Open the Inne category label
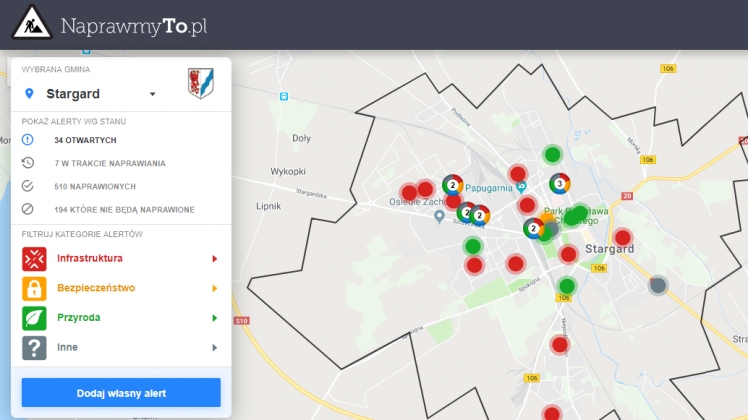 (67, 347)
